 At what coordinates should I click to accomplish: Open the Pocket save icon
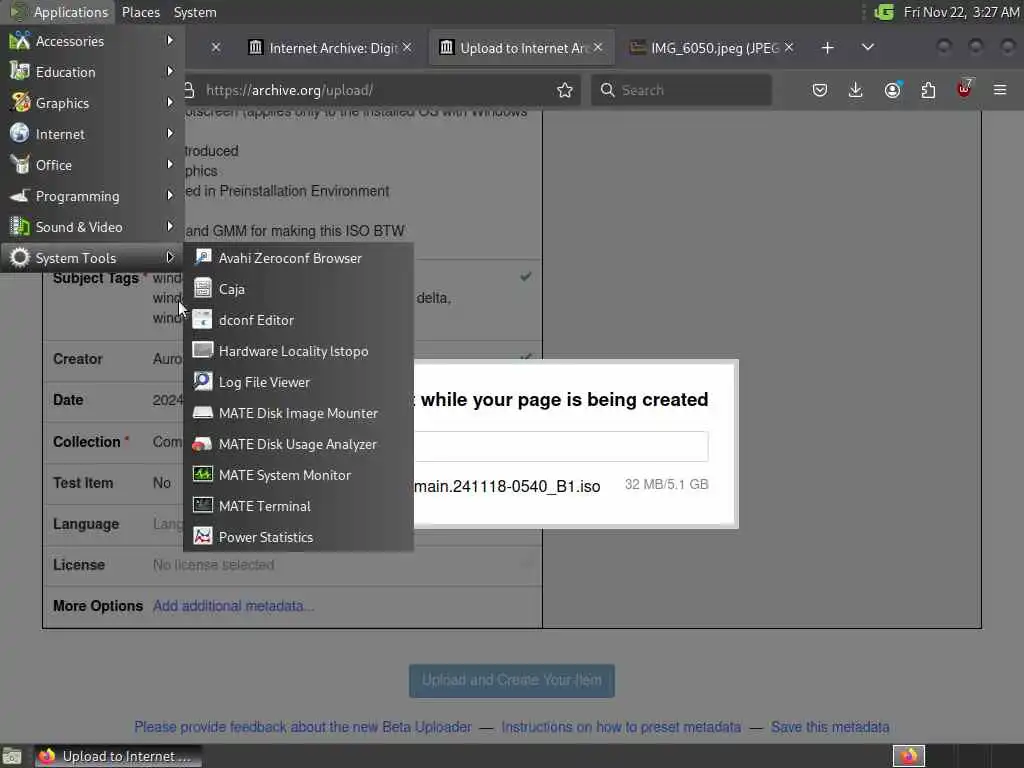click(820, 90)
